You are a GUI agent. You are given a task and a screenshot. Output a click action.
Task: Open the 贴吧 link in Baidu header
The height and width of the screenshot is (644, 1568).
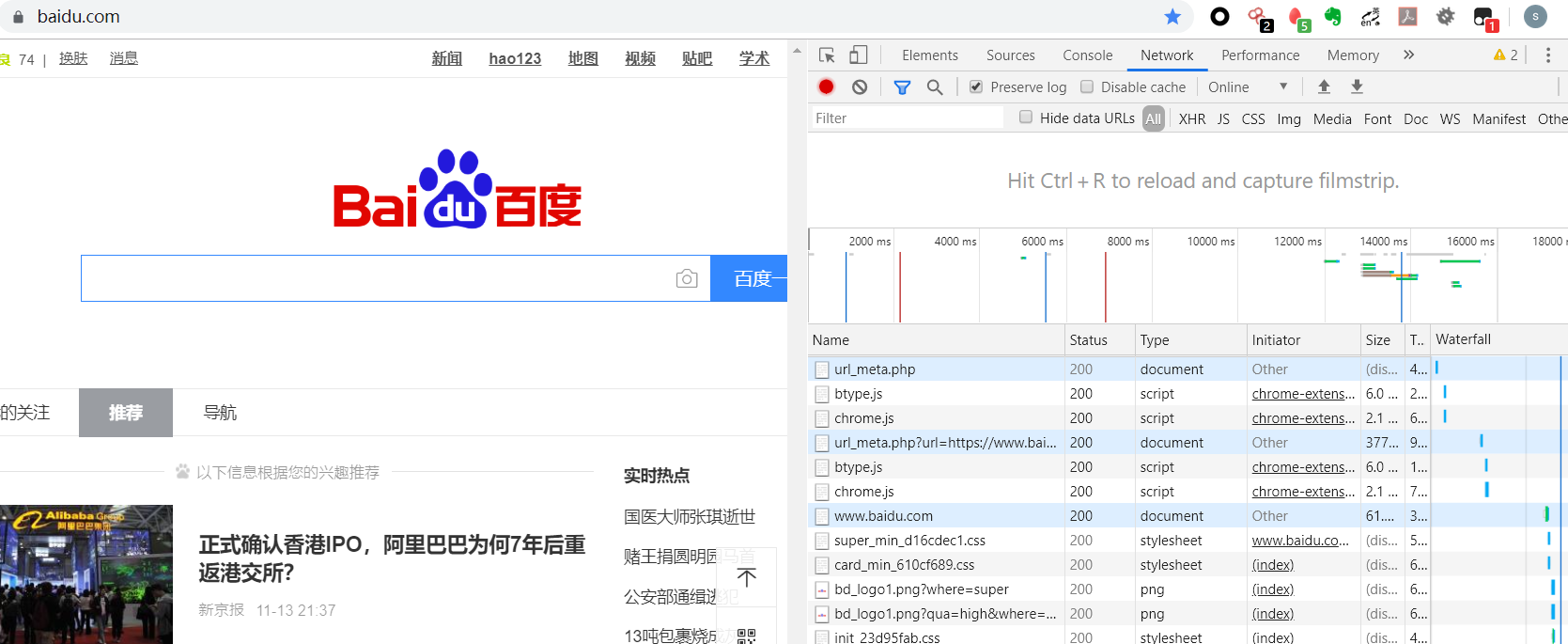point(697,58)
